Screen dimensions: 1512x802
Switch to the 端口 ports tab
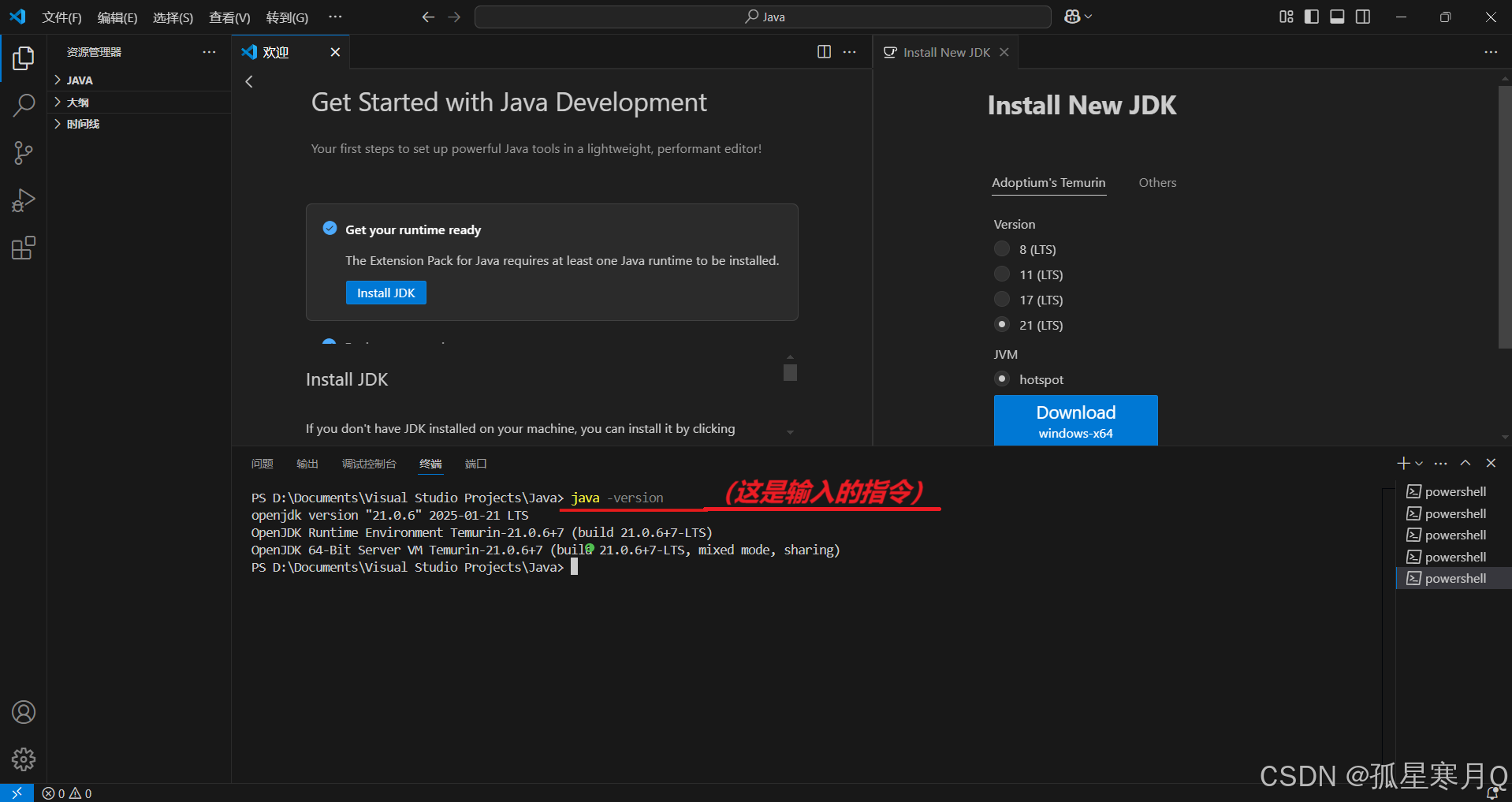476,464
